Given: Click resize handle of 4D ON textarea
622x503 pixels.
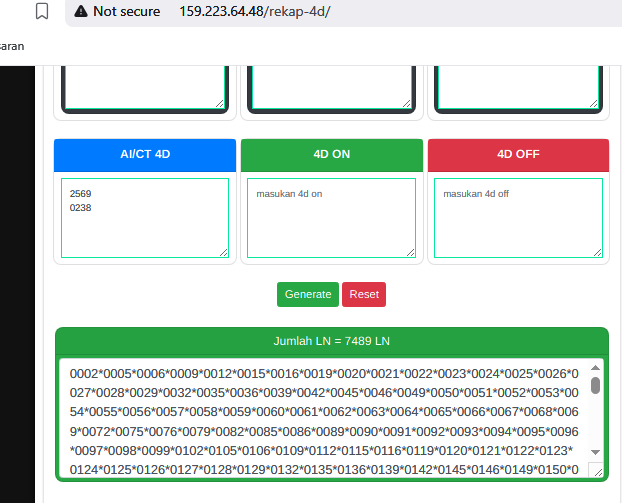Looking at the screenshot, I should tap(410, 252).
